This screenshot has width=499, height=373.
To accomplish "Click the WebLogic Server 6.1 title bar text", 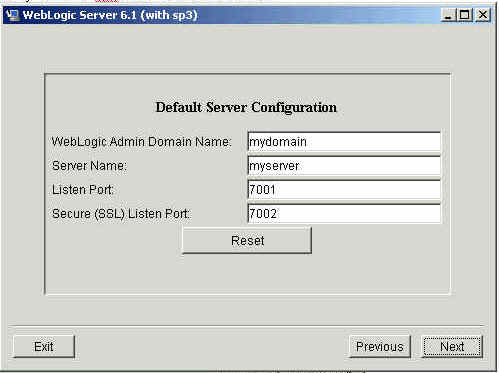I will pyautogui.click(x=110, y=15).
